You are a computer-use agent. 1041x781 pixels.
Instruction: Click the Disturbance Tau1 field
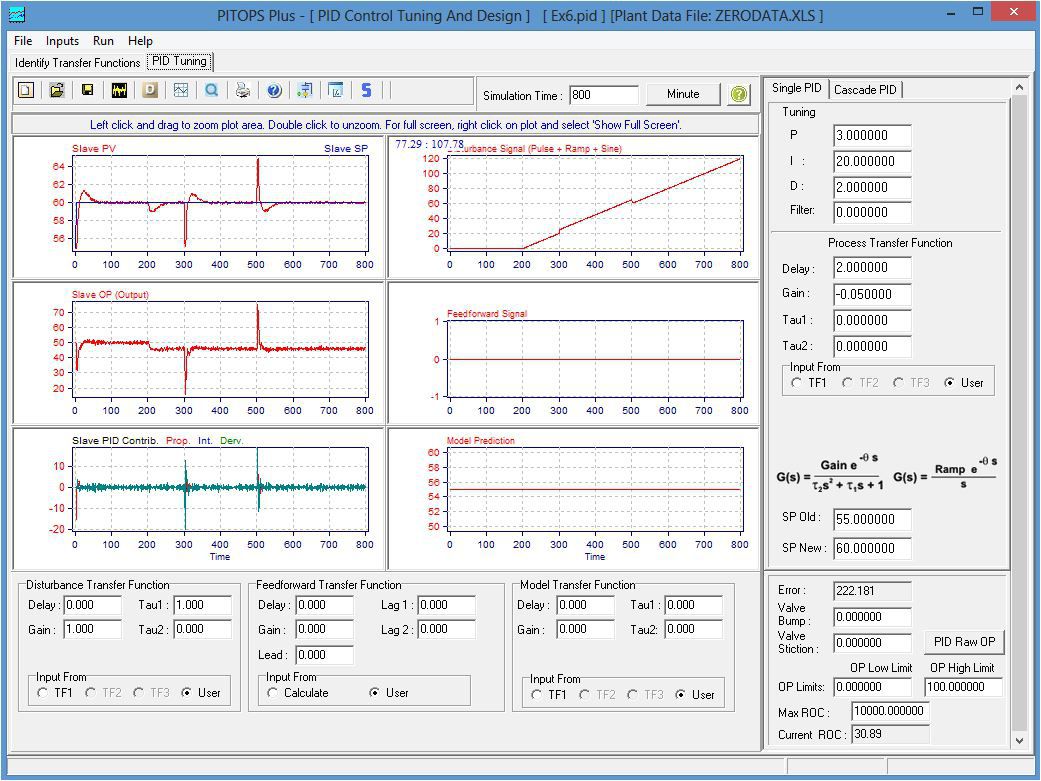pos(202,605)
